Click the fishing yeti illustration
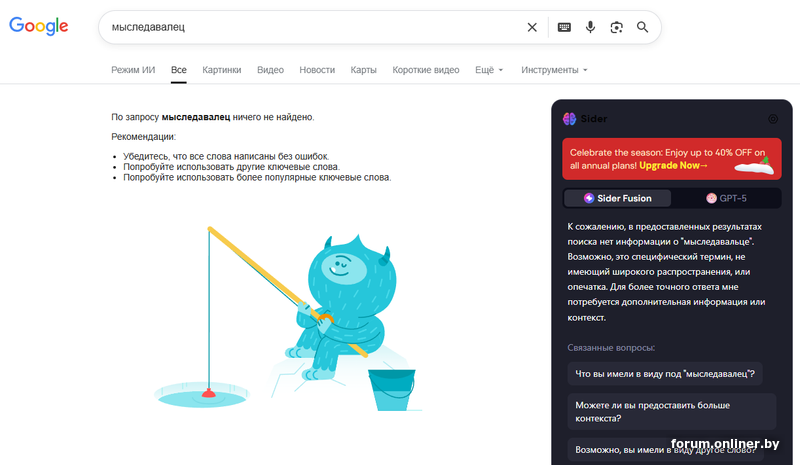800x465 pixels. (288, 319)
